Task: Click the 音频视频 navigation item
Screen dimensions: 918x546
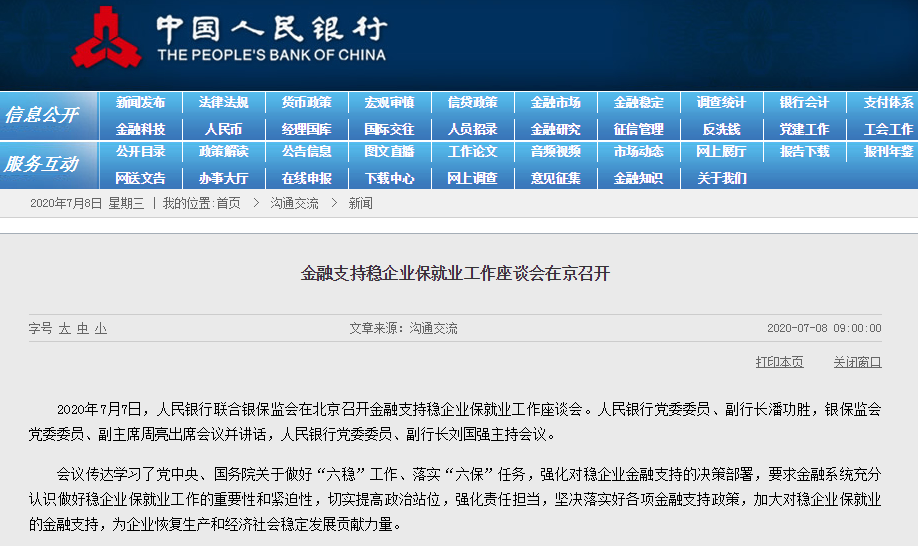Action: pyautogui.click(x=555, y=152)
